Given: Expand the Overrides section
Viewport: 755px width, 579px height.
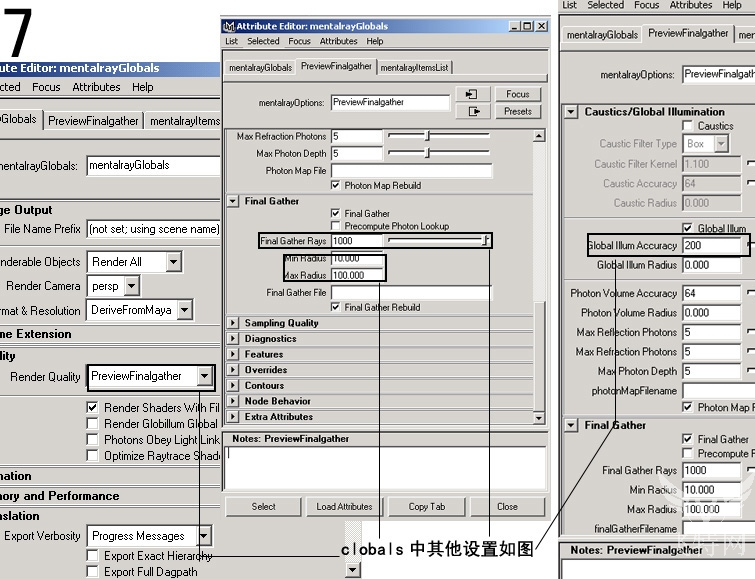Looking at the screenshot, I should 233,370.
